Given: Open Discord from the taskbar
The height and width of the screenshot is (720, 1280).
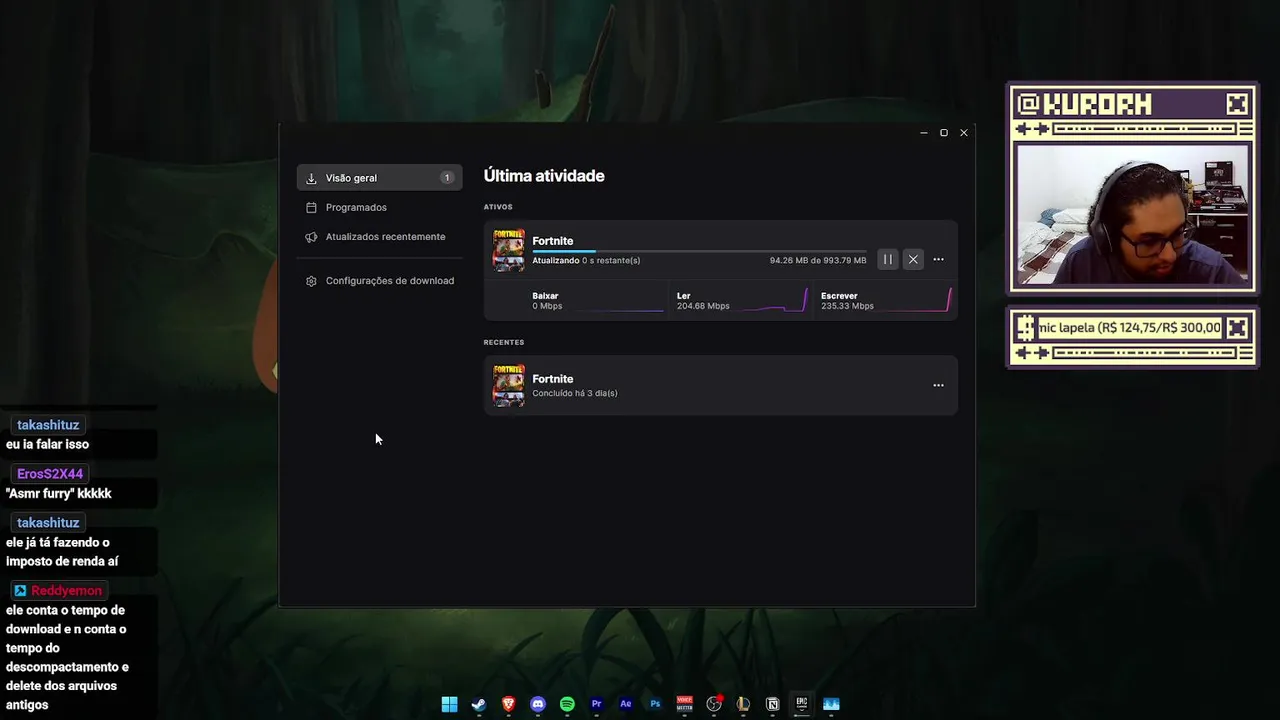Looking at the screenshot, I should (x=538, y=704).
